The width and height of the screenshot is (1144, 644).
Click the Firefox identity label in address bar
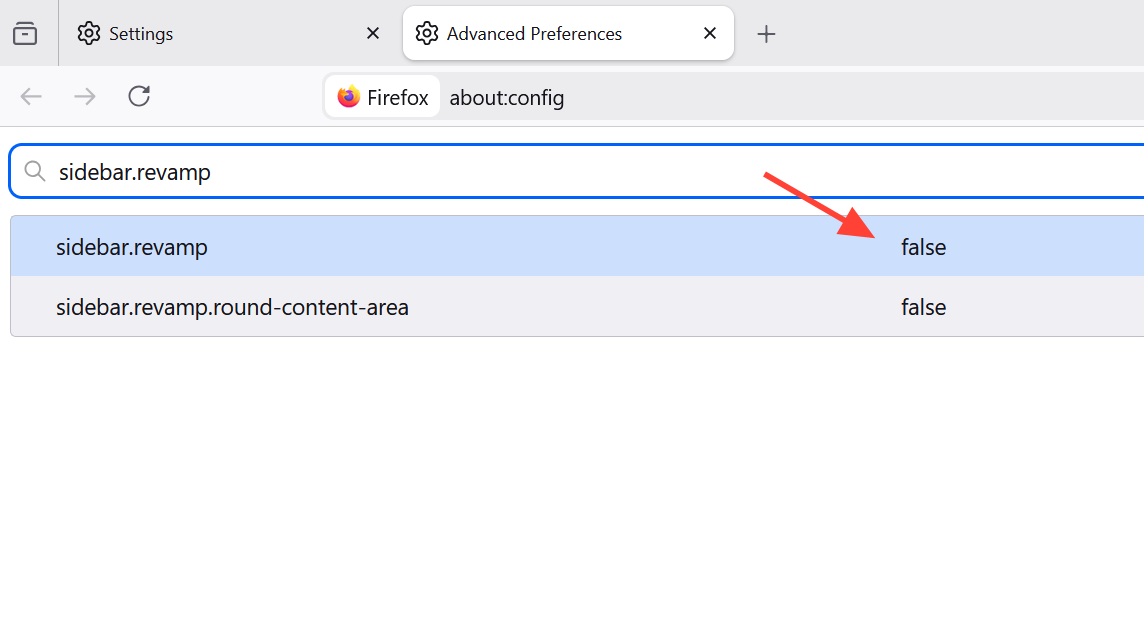[x=397, y=98]
